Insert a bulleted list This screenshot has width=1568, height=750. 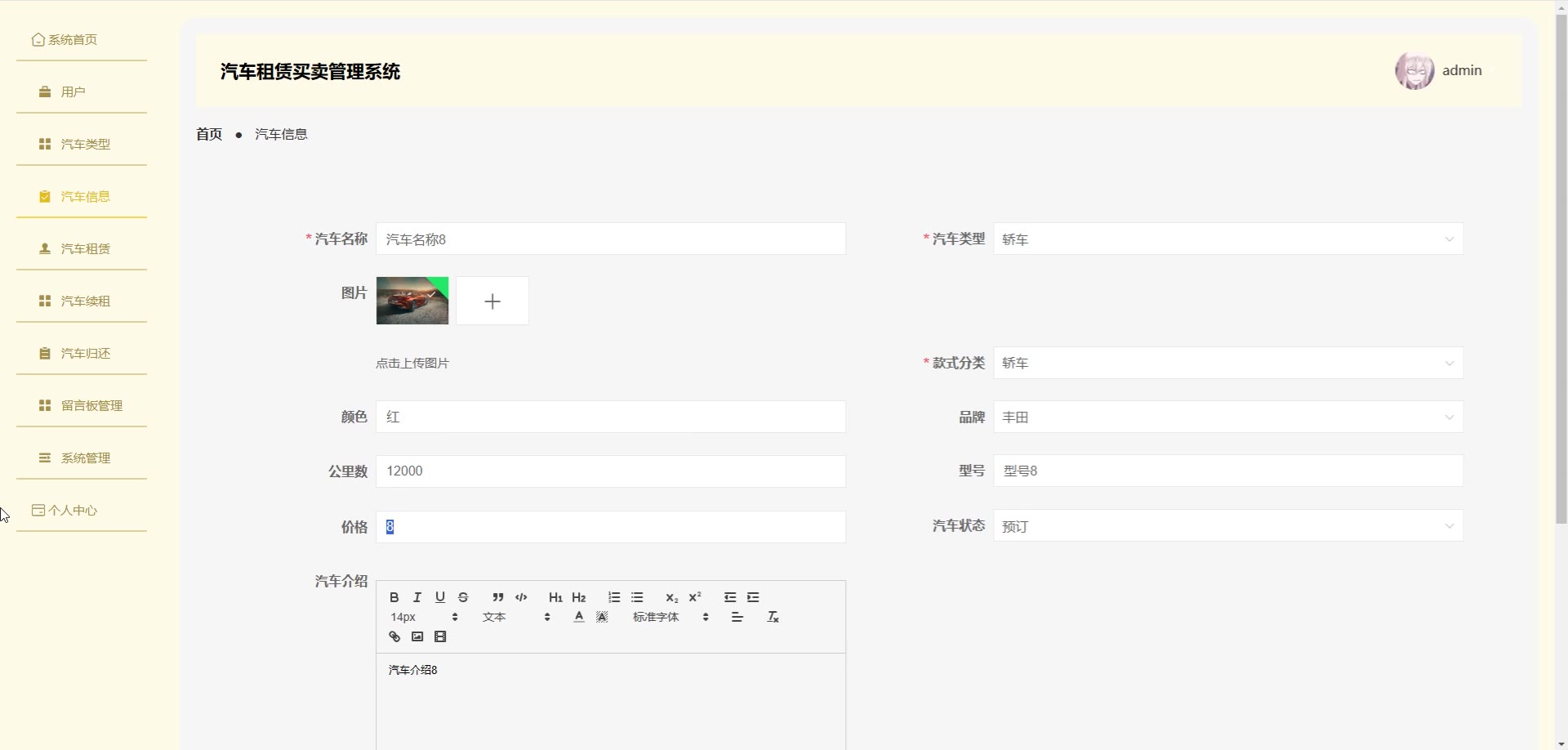[x=637, y=597]
